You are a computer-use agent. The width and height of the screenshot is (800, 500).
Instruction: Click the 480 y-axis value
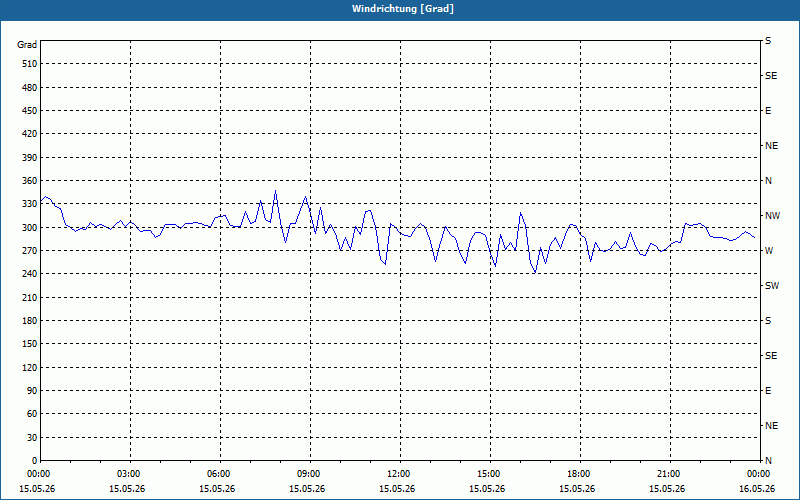point(30,88)
